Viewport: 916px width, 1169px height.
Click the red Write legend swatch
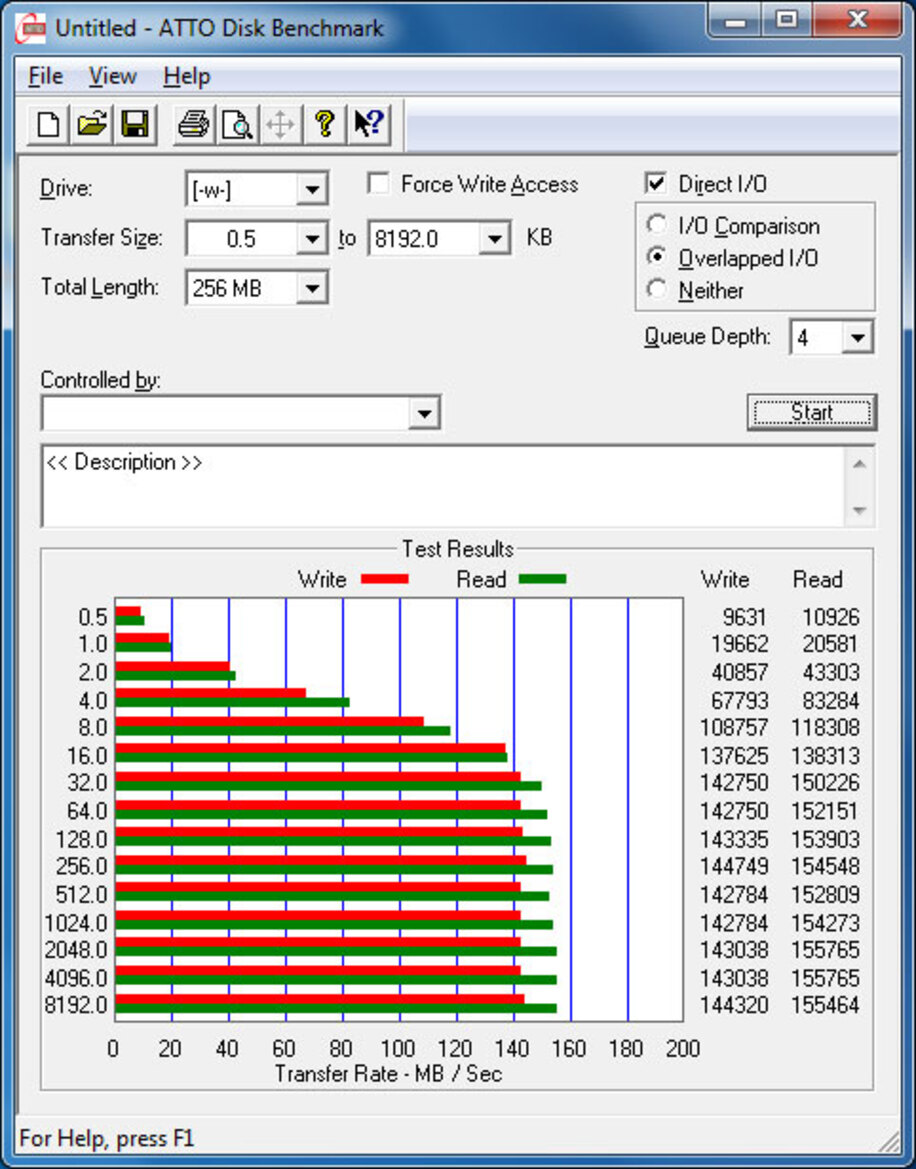tap(385, 579)
